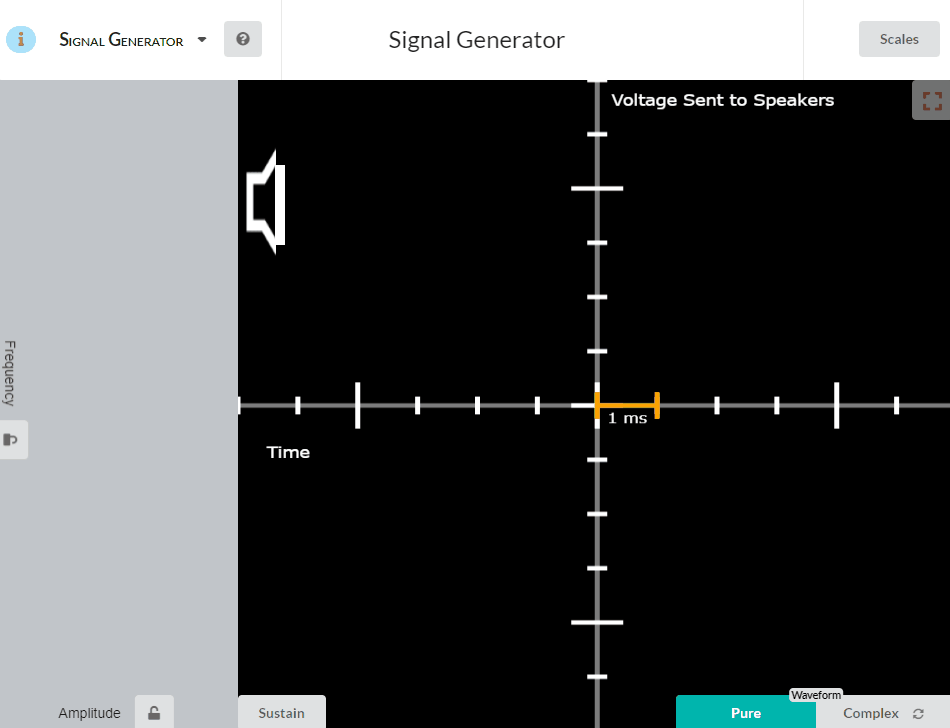Open help with the question mark button
Image resolution: width=950 pixels, height=728 pixels.
click(x=242, y=40)
